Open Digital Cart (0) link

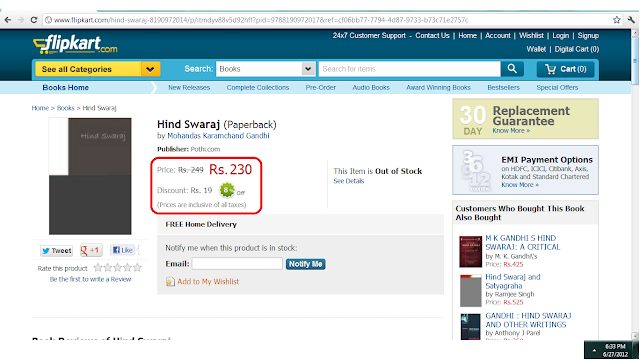point(576,49)
